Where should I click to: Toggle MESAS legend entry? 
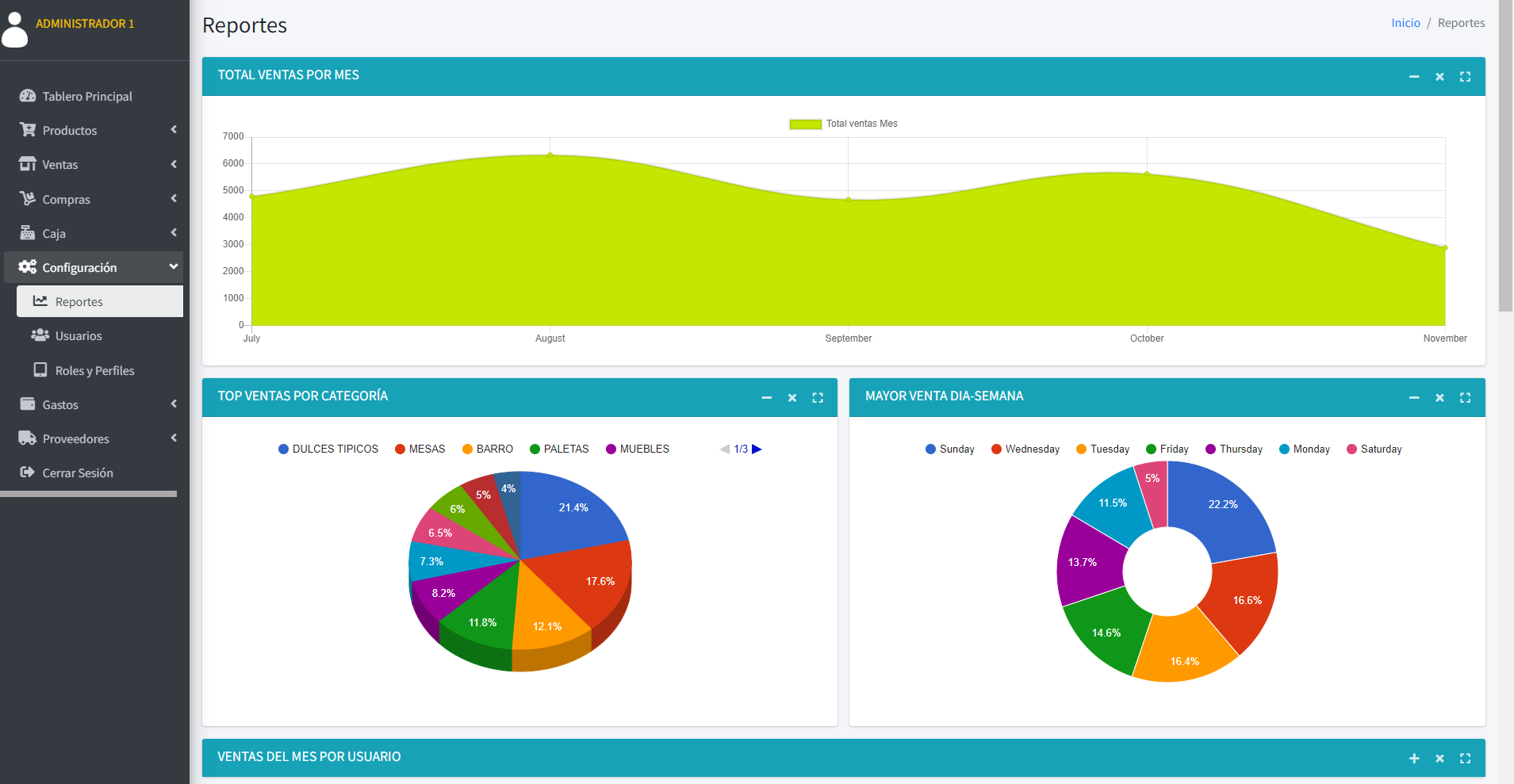click(420, 449)
